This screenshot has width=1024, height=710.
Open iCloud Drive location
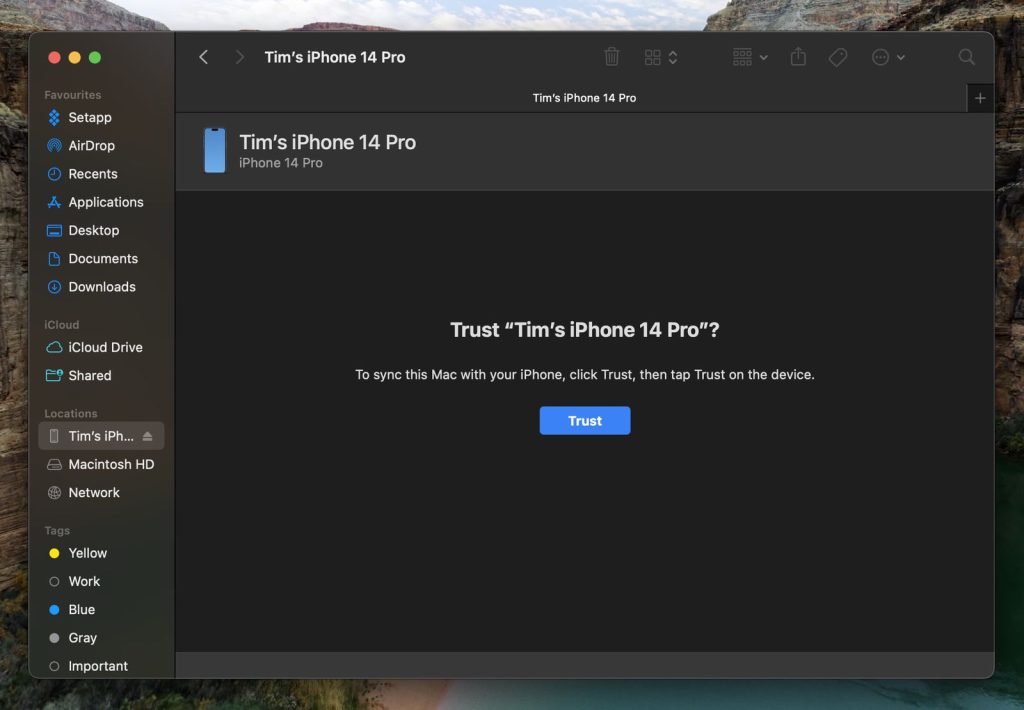tap(105, 348)
